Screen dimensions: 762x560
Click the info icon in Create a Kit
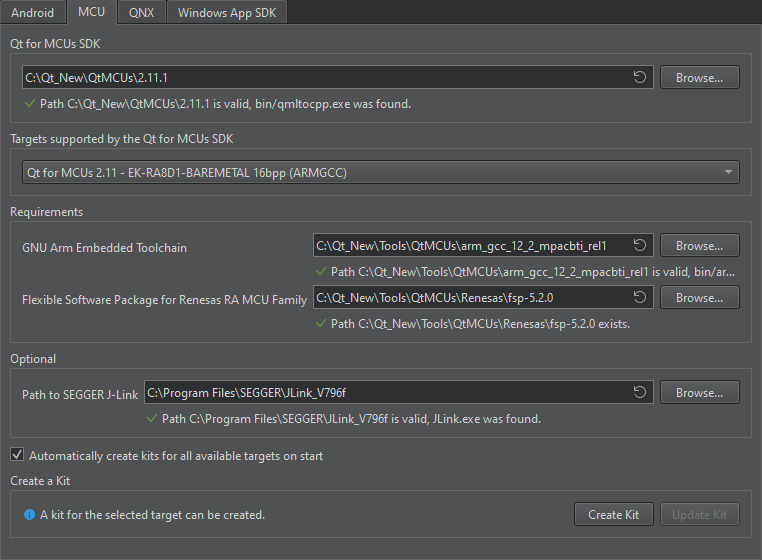pyautogui.click(x=29, y=515)
